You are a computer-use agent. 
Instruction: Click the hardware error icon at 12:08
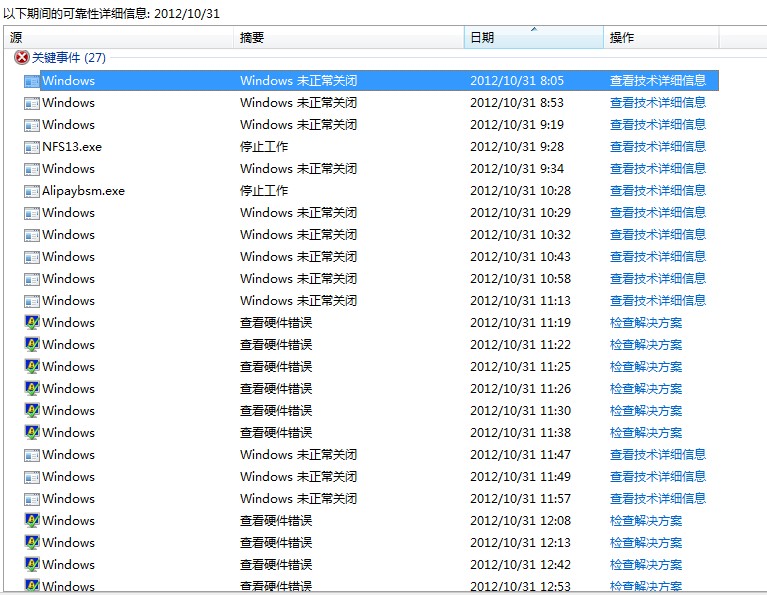click(x=32, y=521)
